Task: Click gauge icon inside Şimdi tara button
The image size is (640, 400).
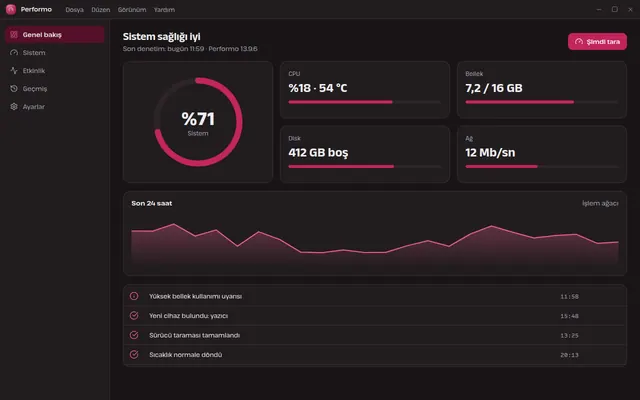Action: [x=579, y=42]
